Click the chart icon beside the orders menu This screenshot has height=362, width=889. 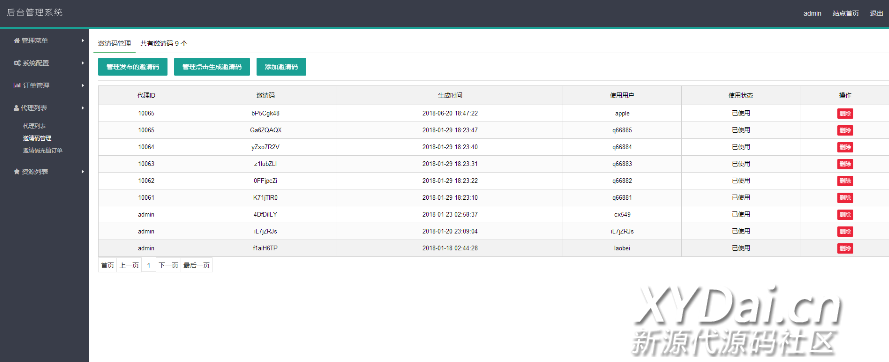(x=17, y=85)
